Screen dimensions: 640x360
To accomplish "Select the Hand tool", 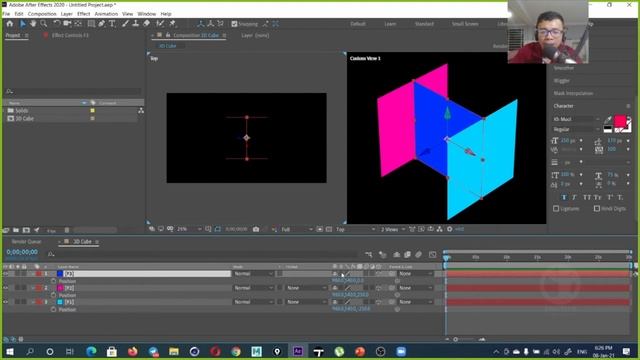I will pyautogui.click(x=33, y=24).
